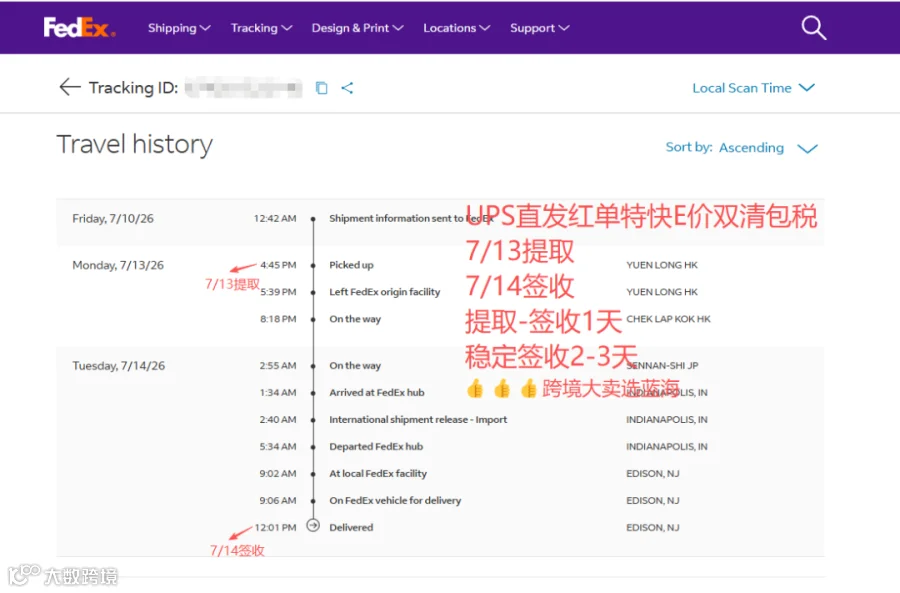The image size is (900, 593).
Task: Click the 'Travel history' heading
Action: click(134, 144)
